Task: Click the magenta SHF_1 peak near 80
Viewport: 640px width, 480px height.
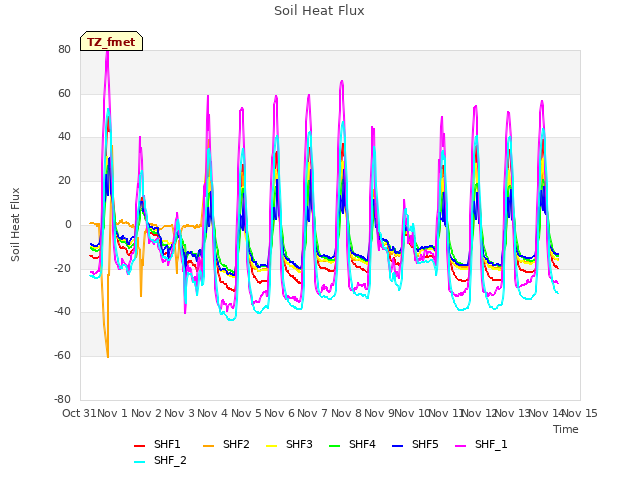Action: (x=107, y=53)
